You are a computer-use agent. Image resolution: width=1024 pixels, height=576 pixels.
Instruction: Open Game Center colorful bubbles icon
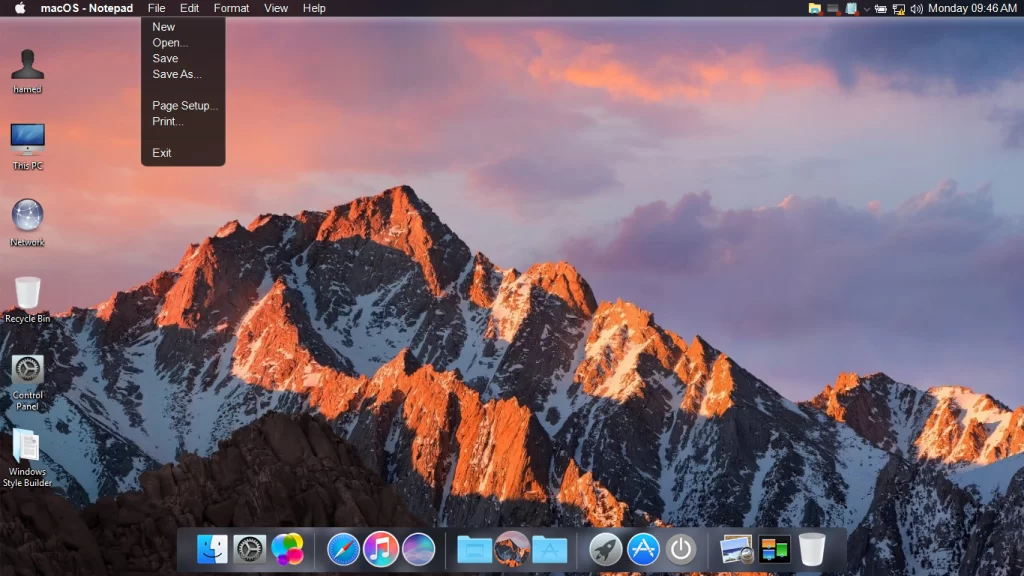coord(288,549)
